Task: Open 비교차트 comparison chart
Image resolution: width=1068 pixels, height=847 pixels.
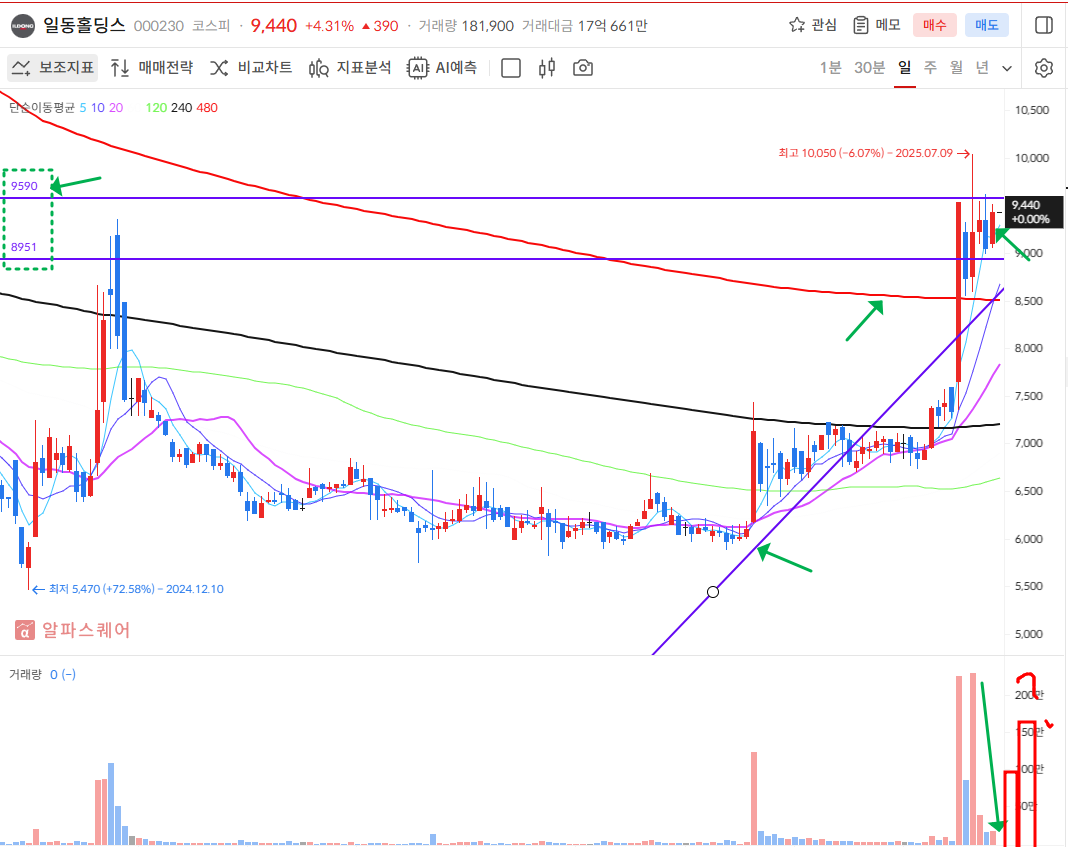Action: click(251, 67)
